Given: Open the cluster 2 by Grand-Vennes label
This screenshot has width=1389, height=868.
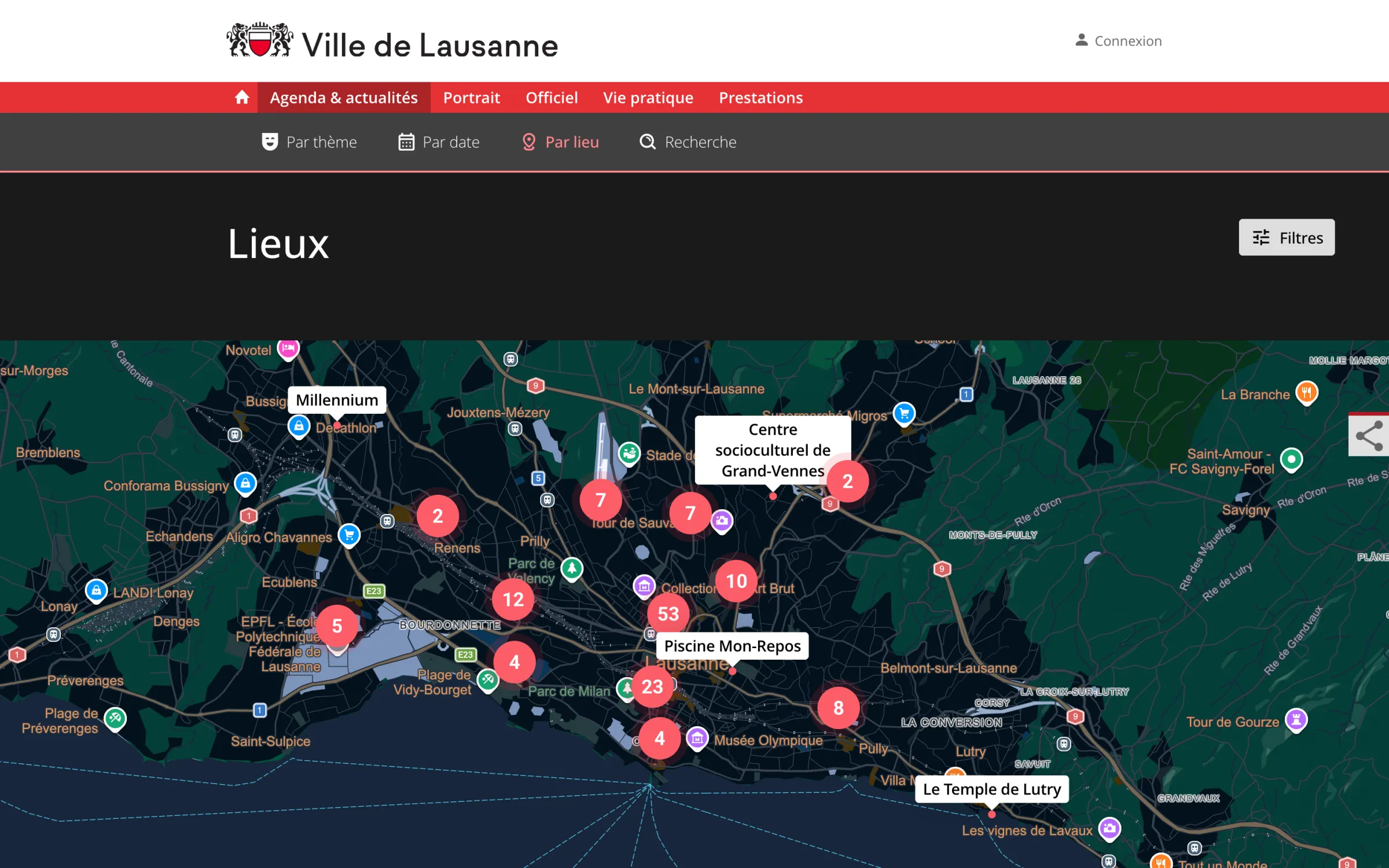Looking at the screenshot, I should click(847, 481).
